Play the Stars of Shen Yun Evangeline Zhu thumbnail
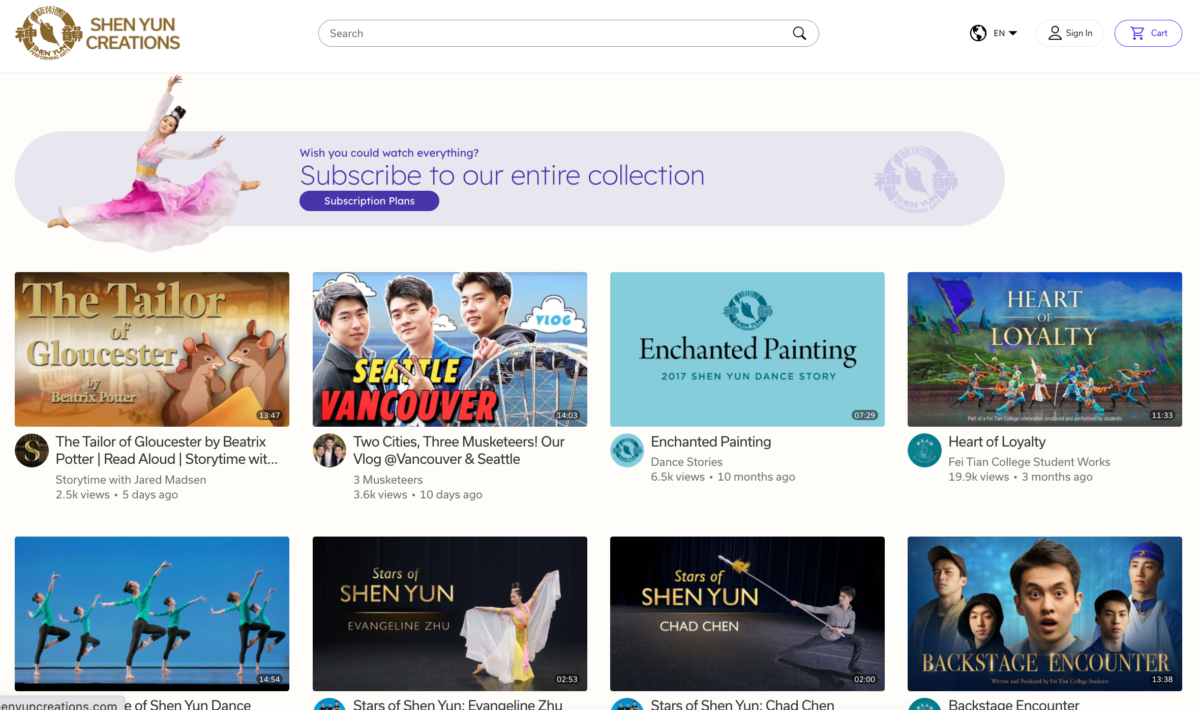Viewport: 1200px width, 710px height. tap(449, 613)
